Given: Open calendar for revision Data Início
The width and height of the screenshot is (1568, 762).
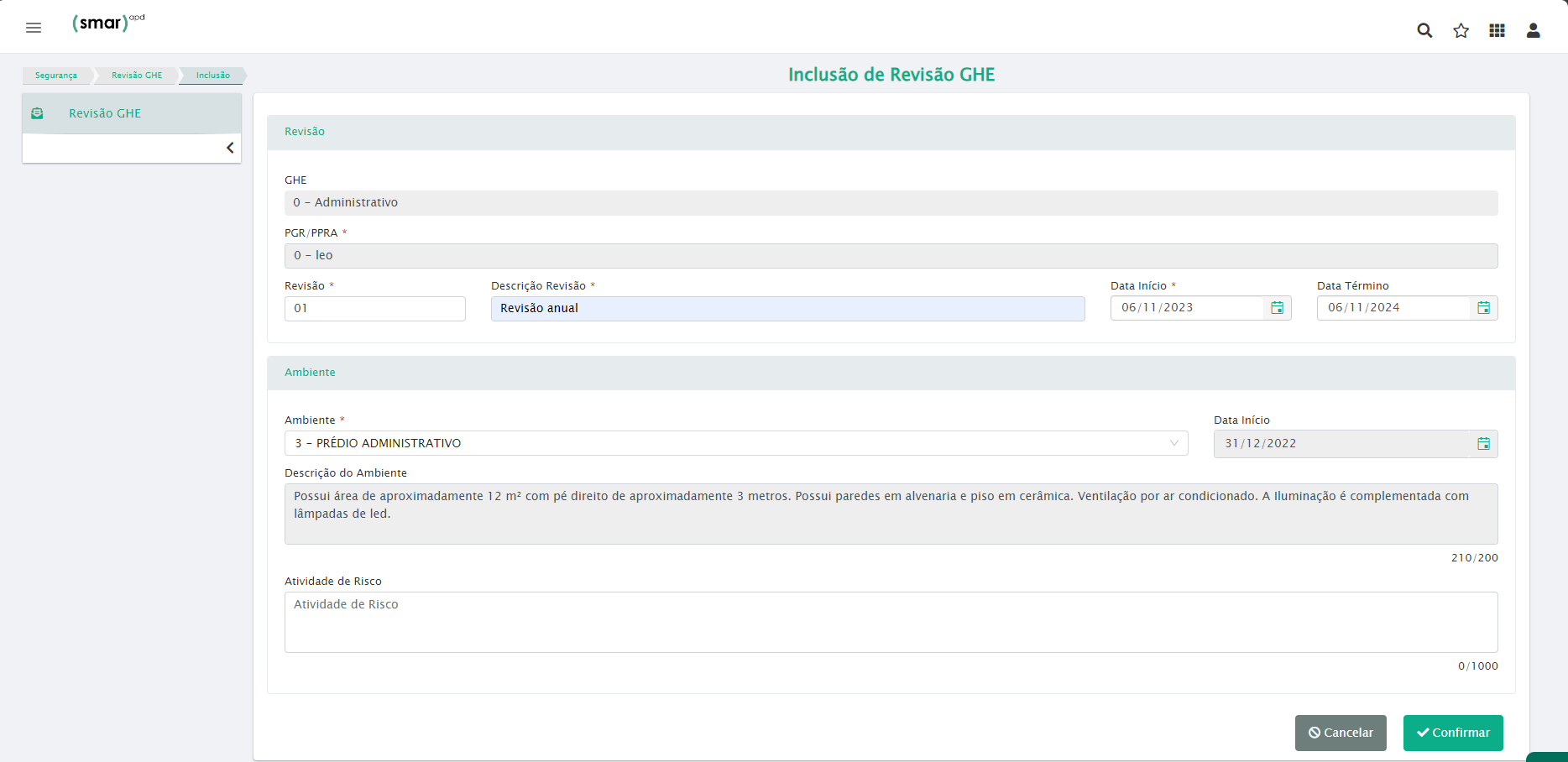Looking at the screenshot, I should (1277, 308).
